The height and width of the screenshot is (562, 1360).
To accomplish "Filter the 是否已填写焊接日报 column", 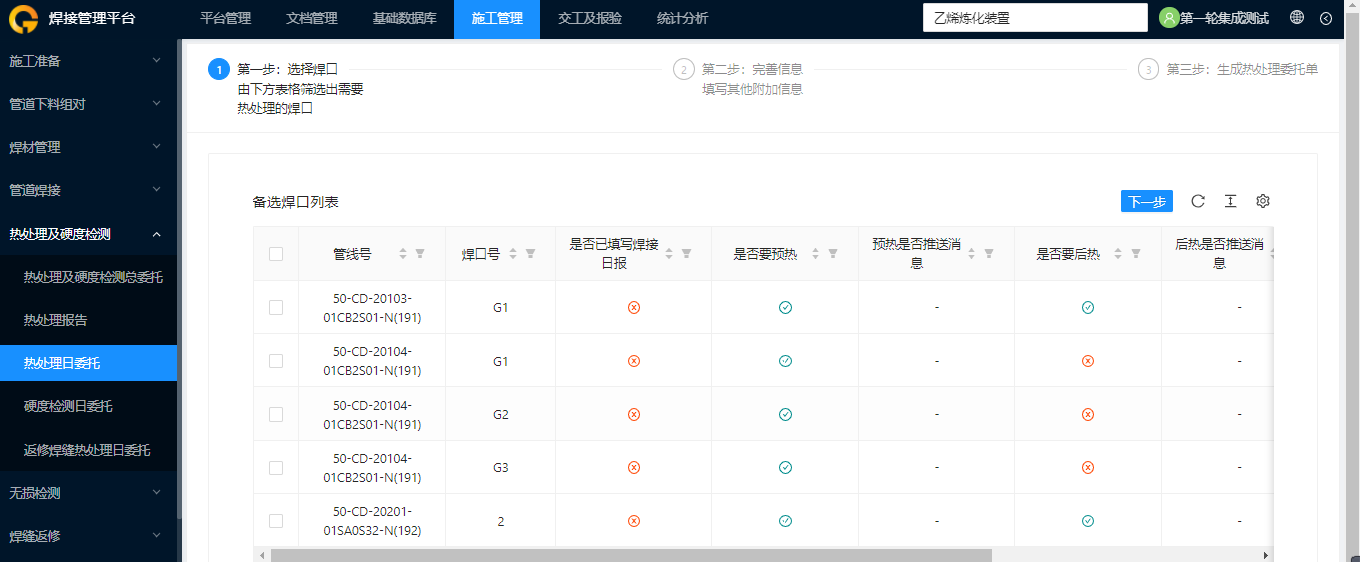I will (x=686, y=254).
